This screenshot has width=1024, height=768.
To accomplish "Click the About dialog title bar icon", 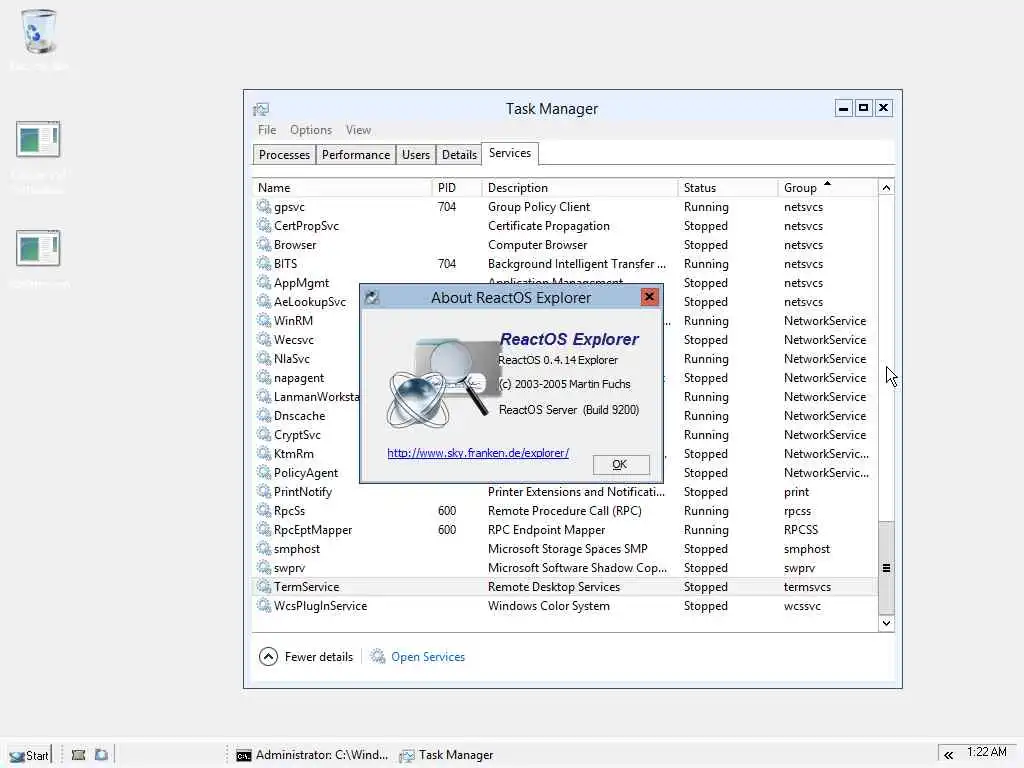I will [372, 298].
